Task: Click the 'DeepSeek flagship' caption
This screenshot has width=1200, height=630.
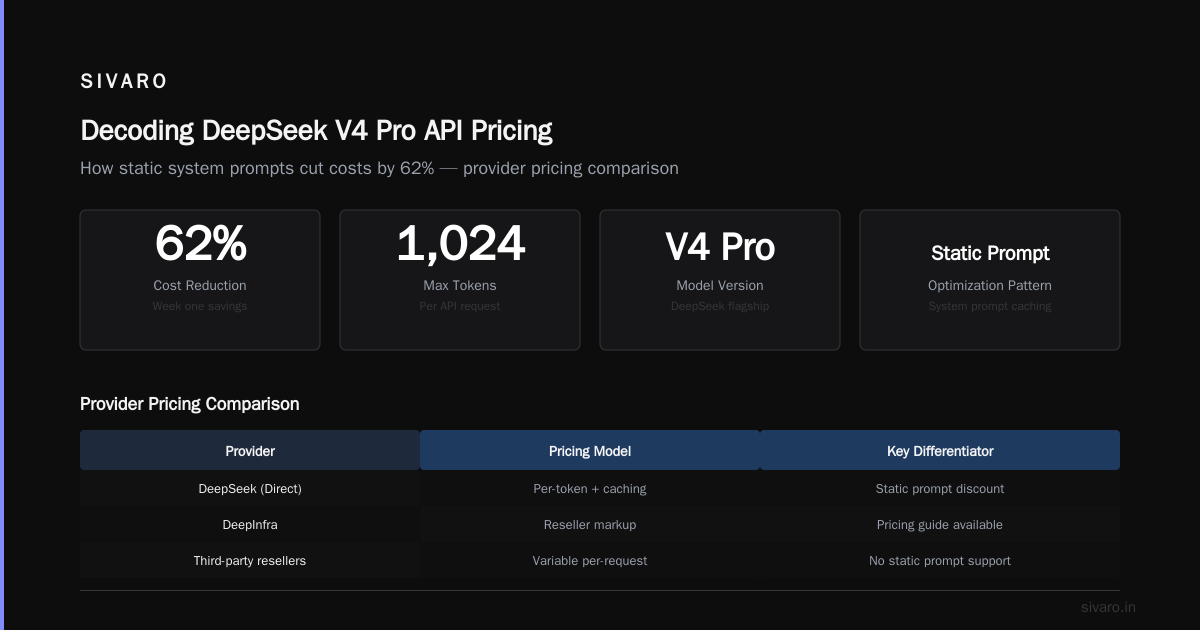Action: (720, 306)
